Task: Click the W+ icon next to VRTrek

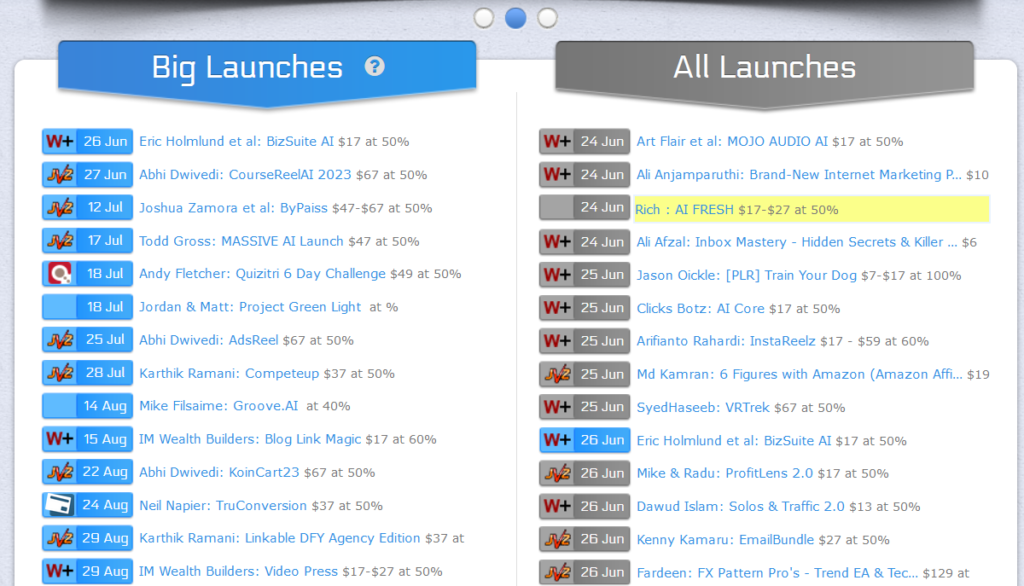Action: (558, 407)
